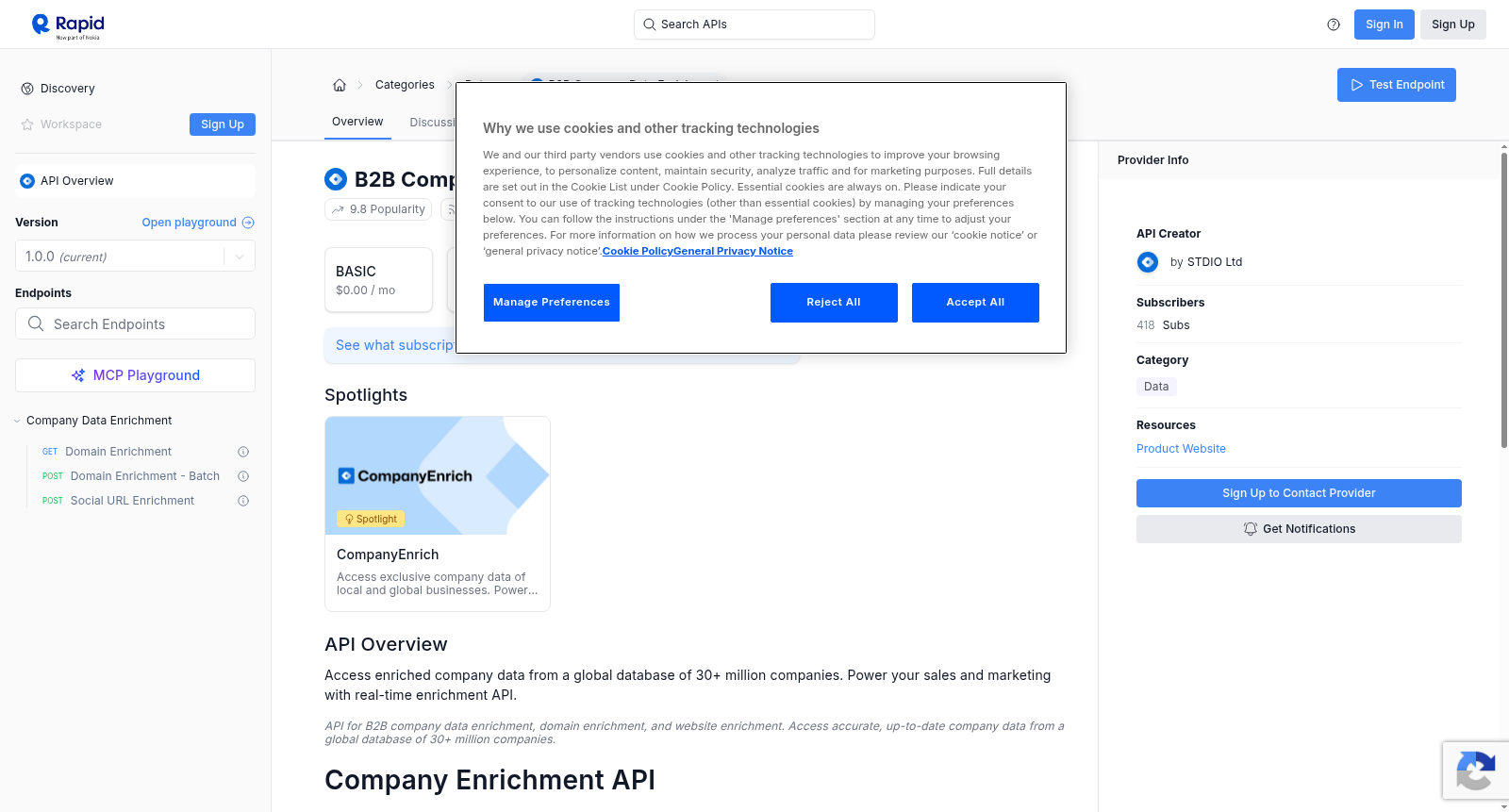1509x812 pixels.
Task: Click Accept All cookies
Action: click(x=975, y=303)
